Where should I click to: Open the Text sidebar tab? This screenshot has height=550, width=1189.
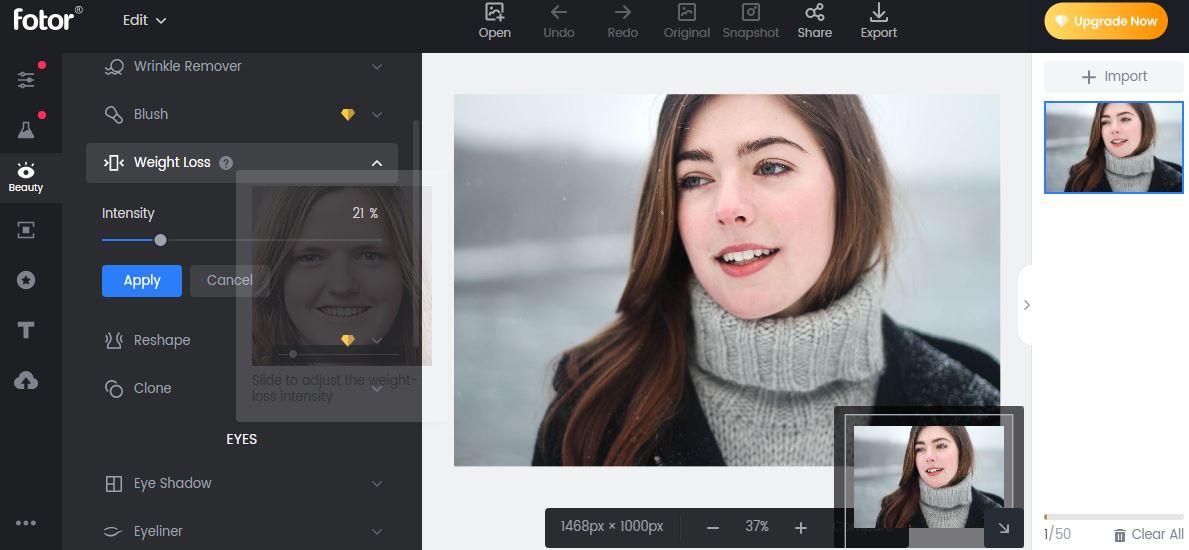pyautogui.click(x=26, y=330)
